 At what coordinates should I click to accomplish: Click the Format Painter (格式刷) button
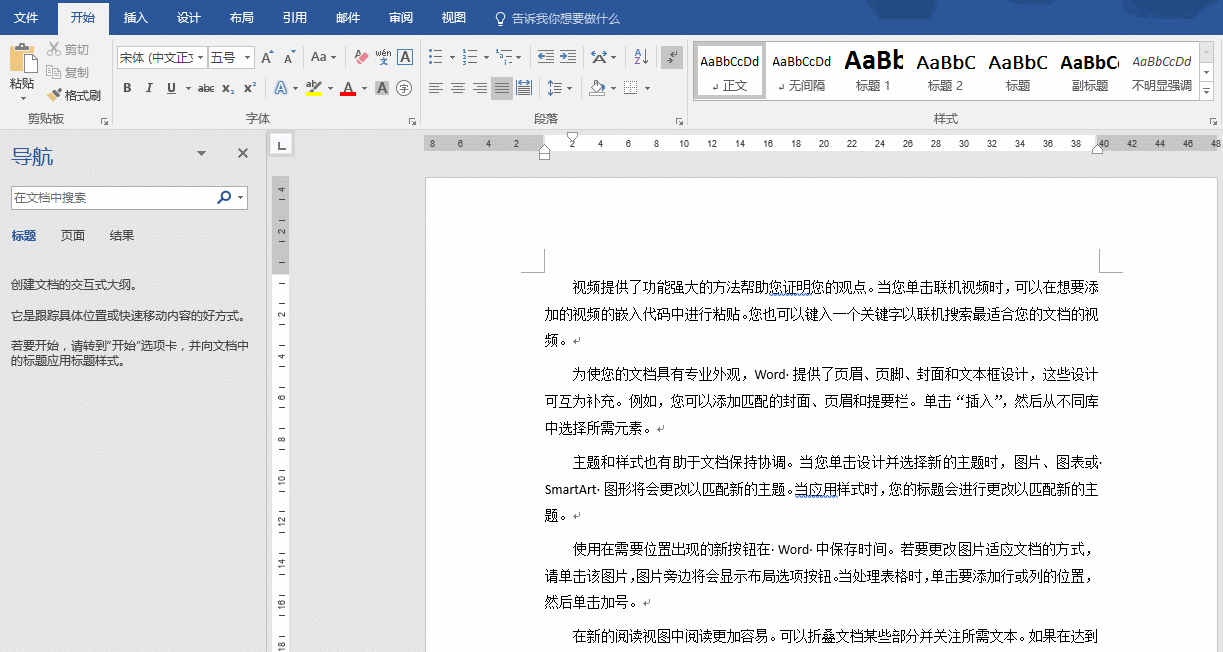74,95
